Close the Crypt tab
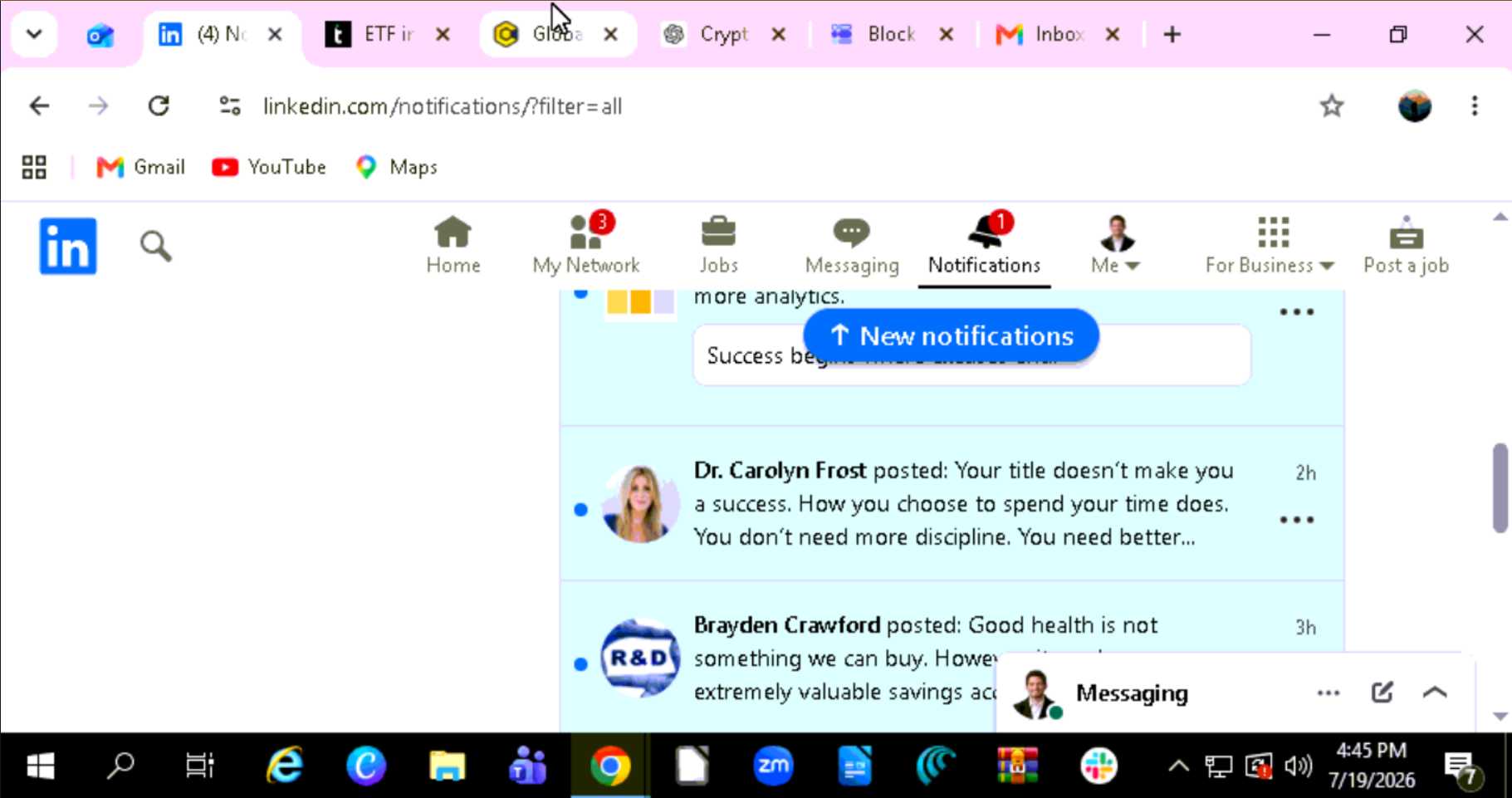The width and height of the screenshot is (1512, 798). click(x=778, y=34)
